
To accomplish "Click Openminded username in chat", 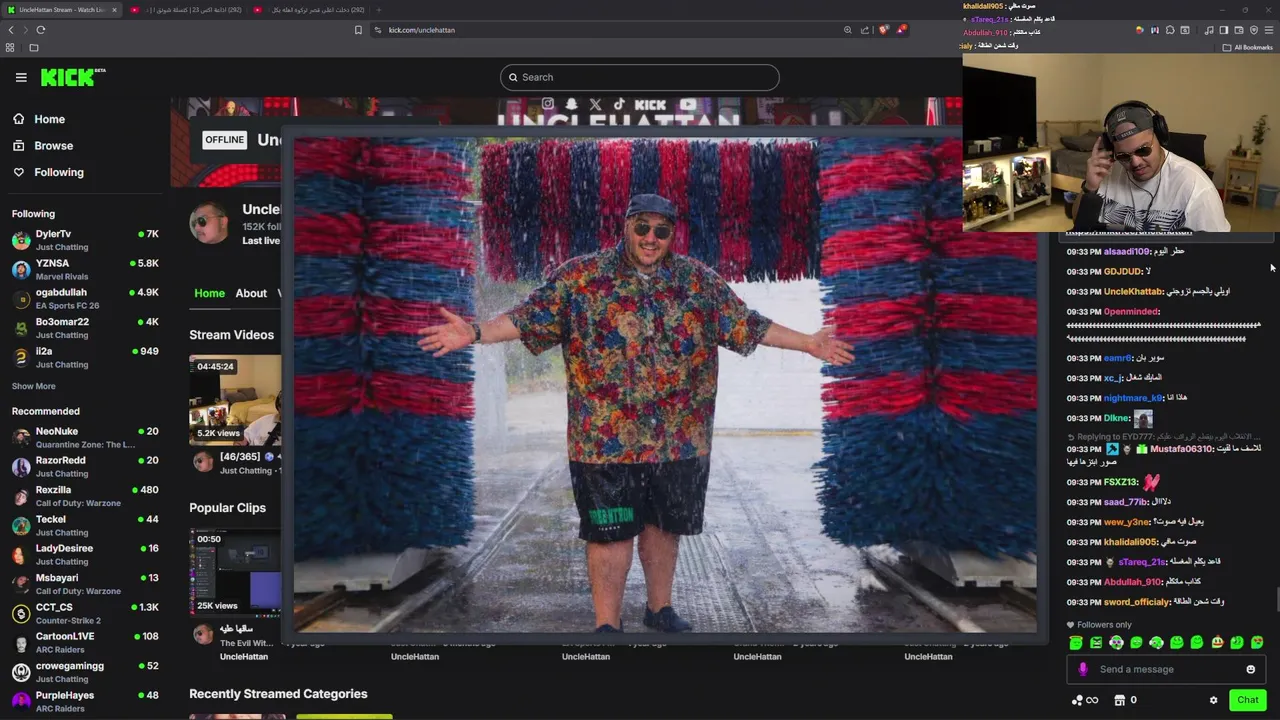I will (x=1130, y=312).
